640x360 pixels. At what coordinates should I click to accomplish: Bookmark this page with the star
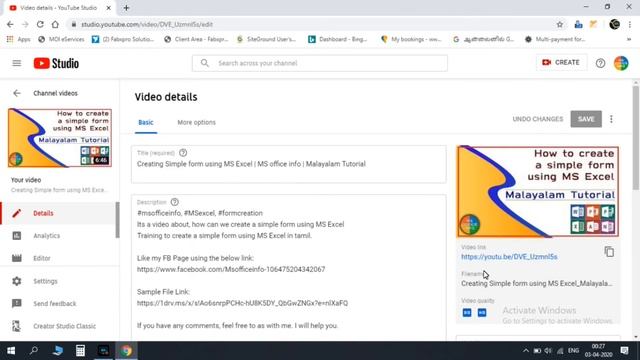pyautogui.click(x=560, y=24)
